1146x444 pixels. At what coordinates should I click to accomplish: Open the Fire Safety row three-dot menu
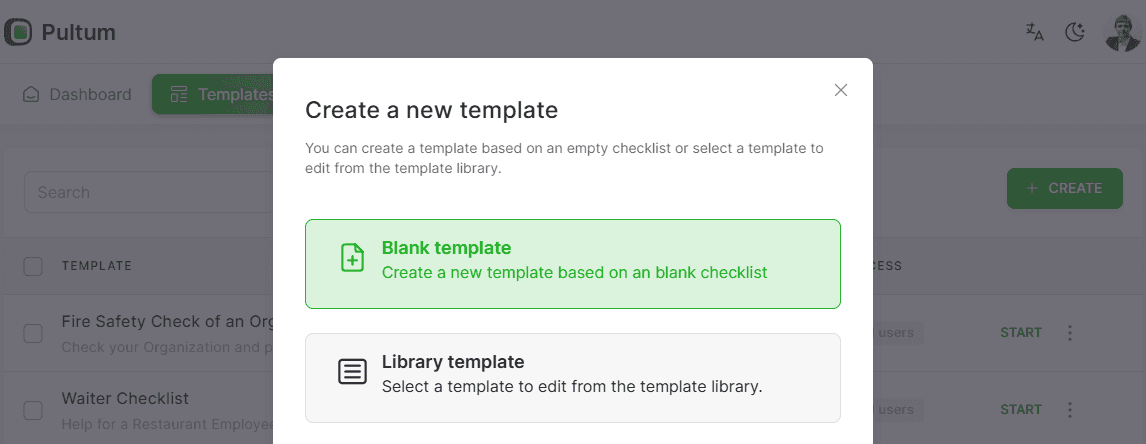coord(1070,333)
